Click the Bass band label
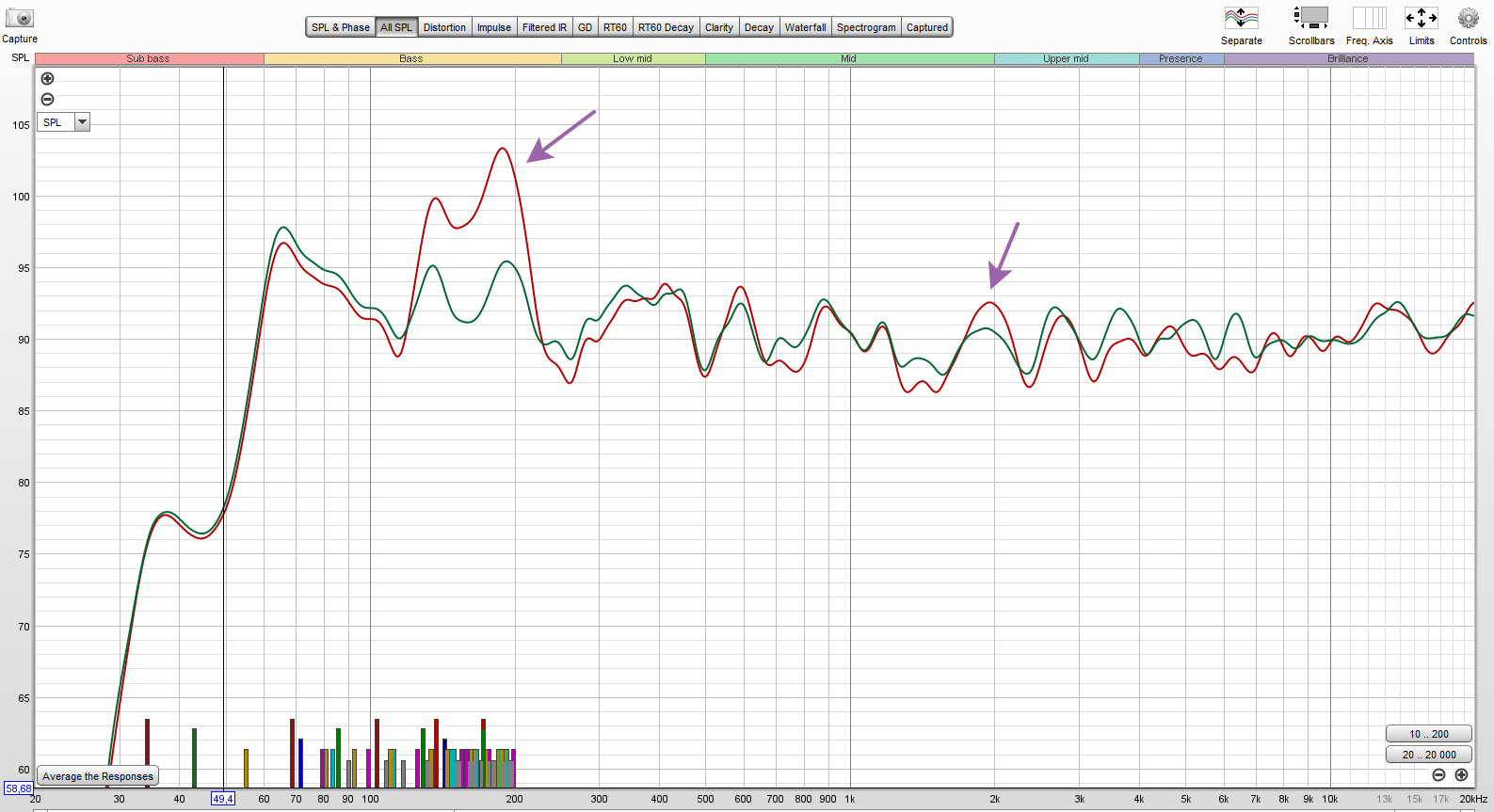Viewport: 1494px width, 812px height. coord(411,58)
